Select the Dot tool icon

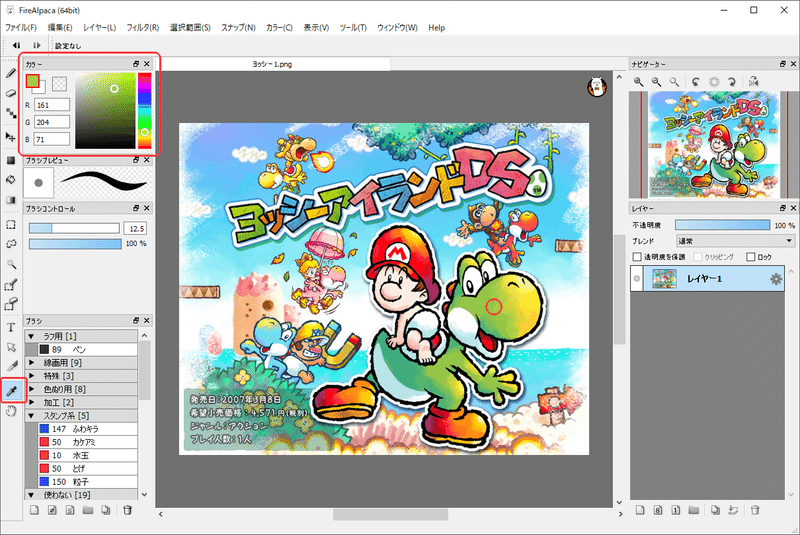point(11,113)
